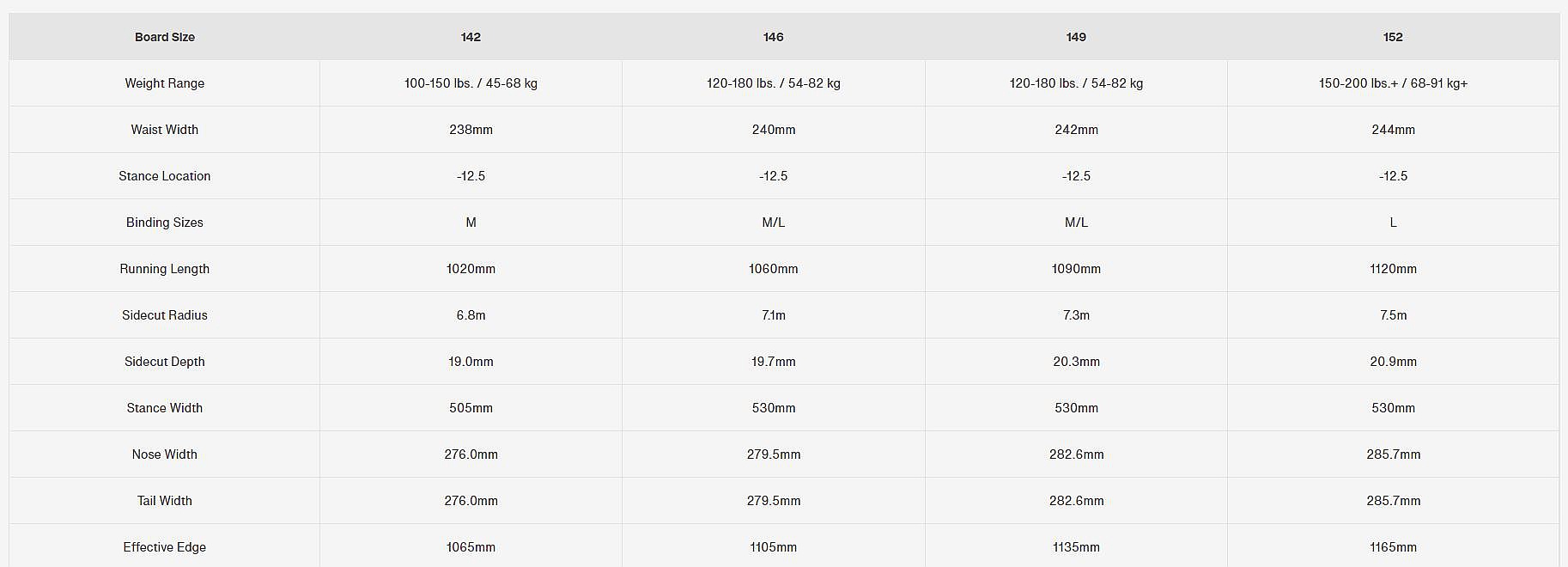Screen dimensions: 1568x567
Task: Select the 146 board size header
Action: [773, 37]
